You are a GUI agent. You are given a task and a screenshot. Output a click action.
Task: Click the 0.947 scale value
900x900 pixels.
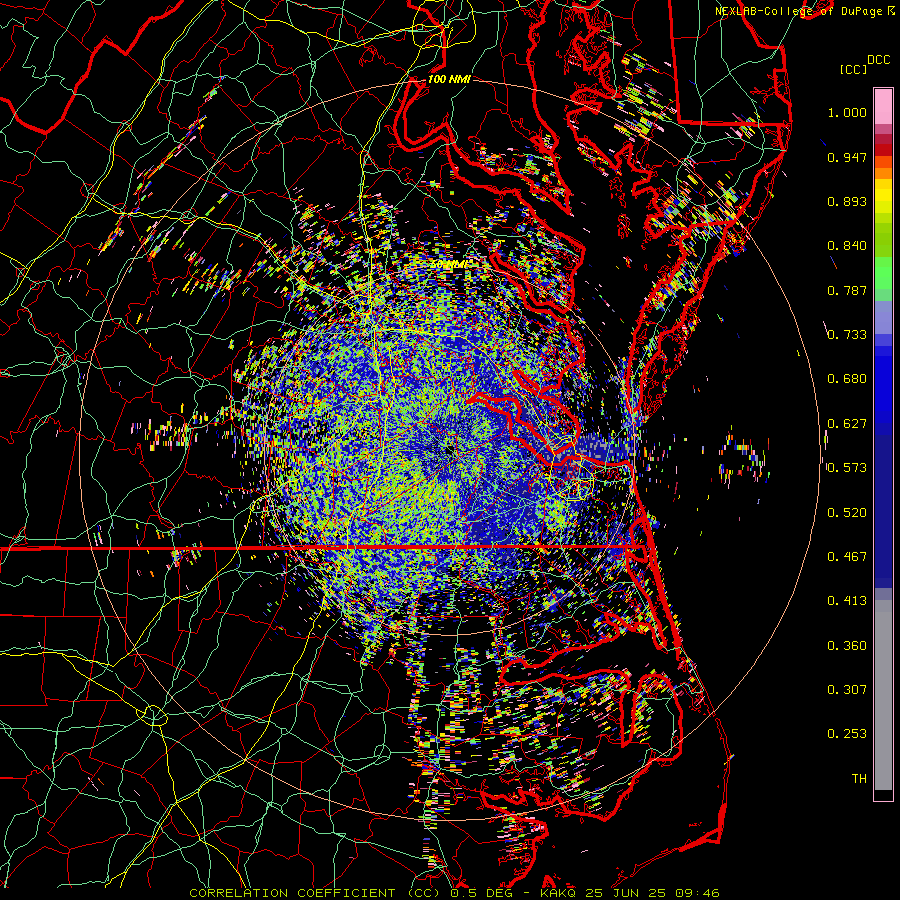[x=847, y=157]
